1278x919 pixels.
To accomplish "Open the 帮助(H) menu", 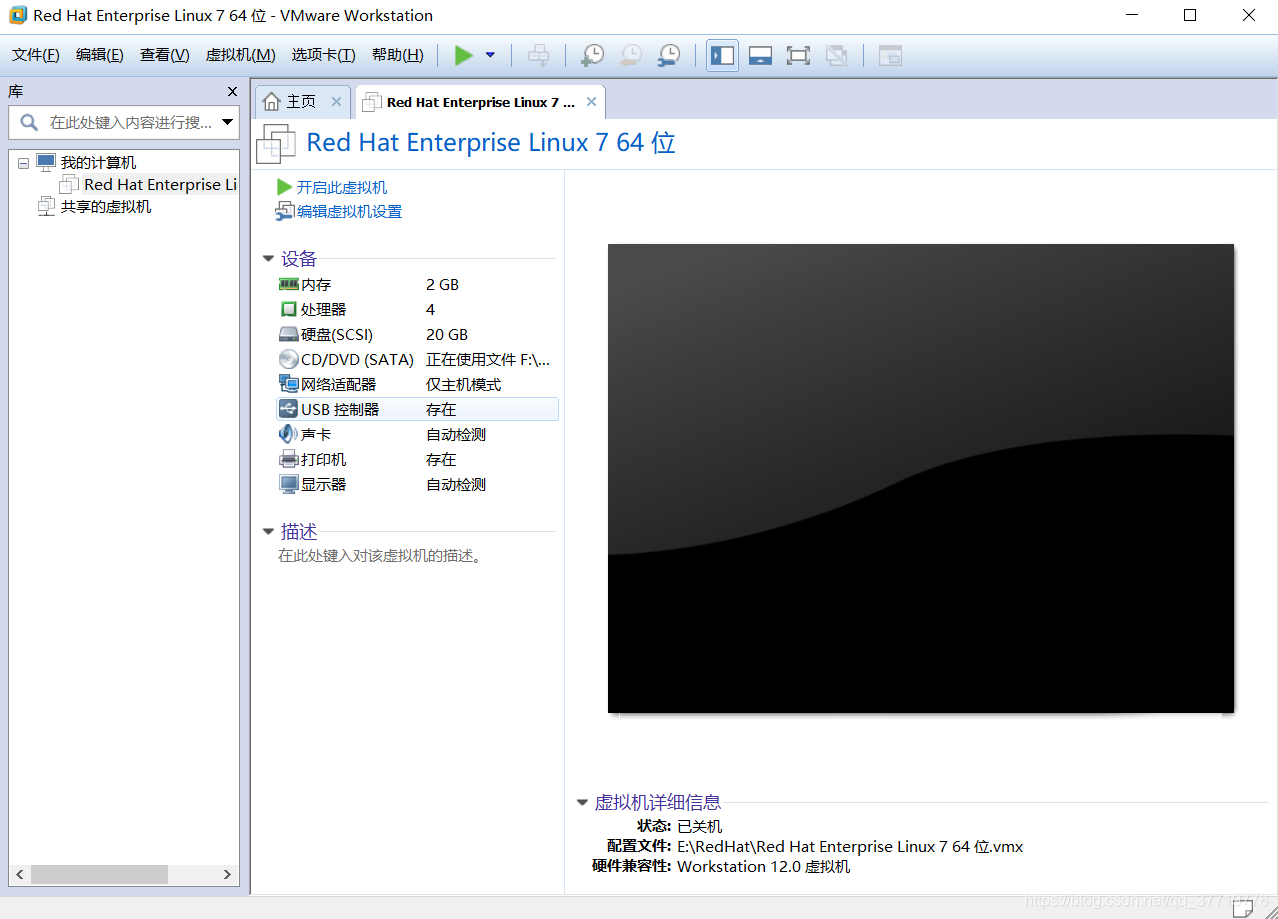I will tap(397, 55).
